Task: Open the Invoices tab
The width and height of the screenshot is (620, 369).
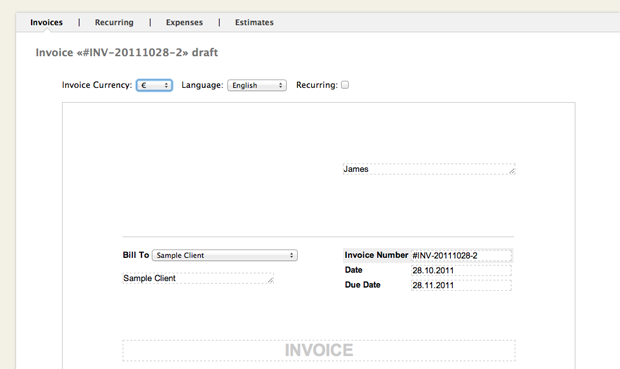Action: (x=46, y=23)
